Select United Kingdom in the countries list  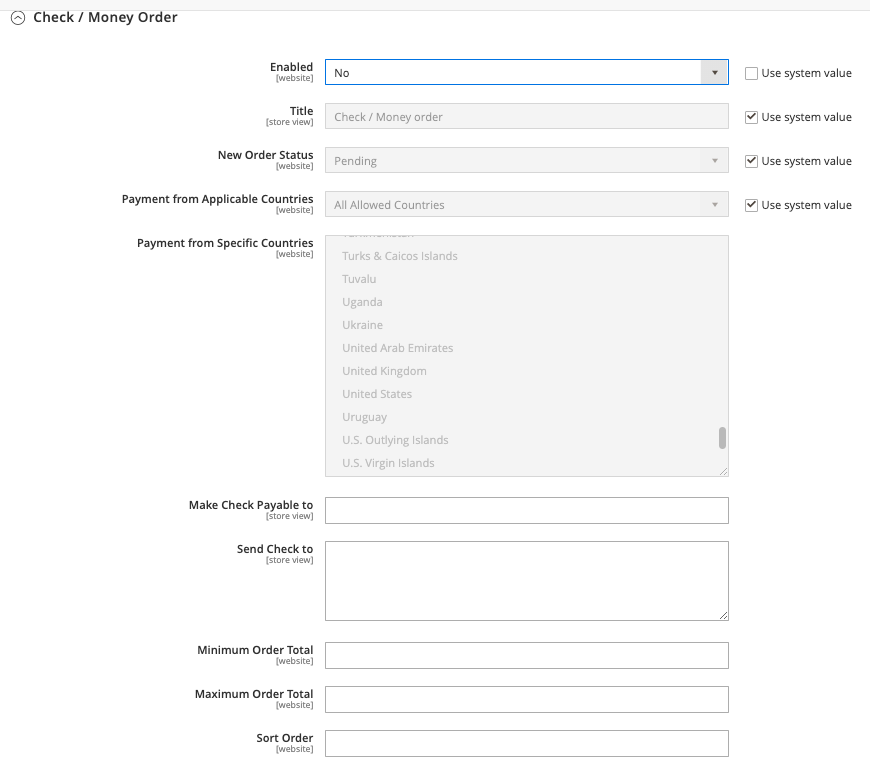pyautogui.click(x=384, y=371)
